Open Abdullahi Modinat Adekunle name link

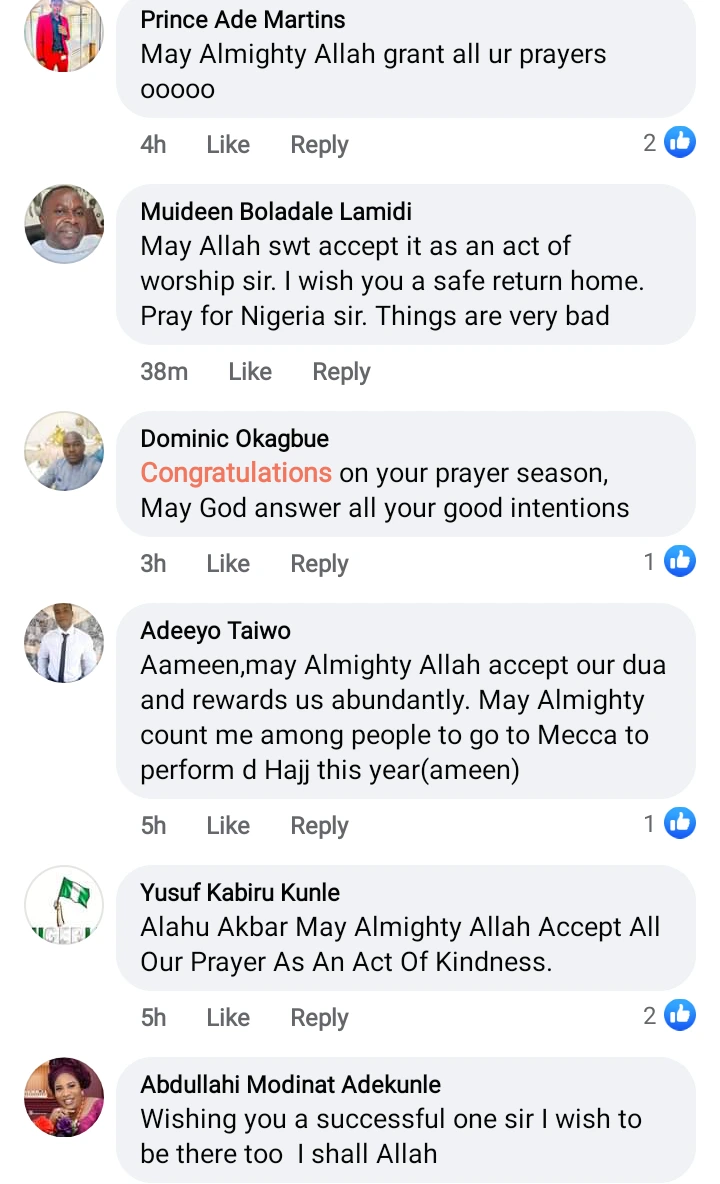[x=290, y=1085]
